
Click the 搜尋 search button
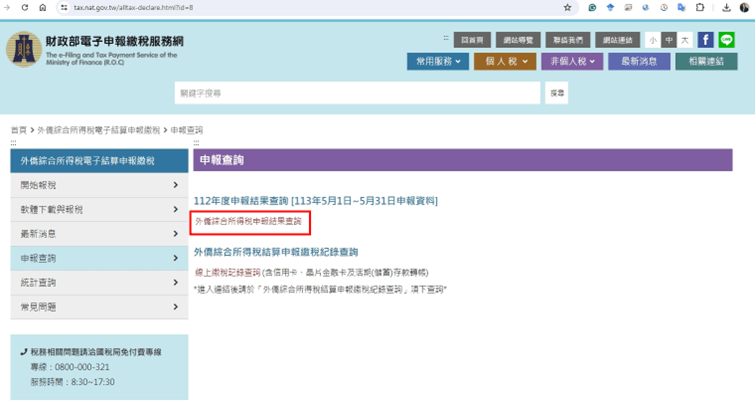(x=557, y=93)
